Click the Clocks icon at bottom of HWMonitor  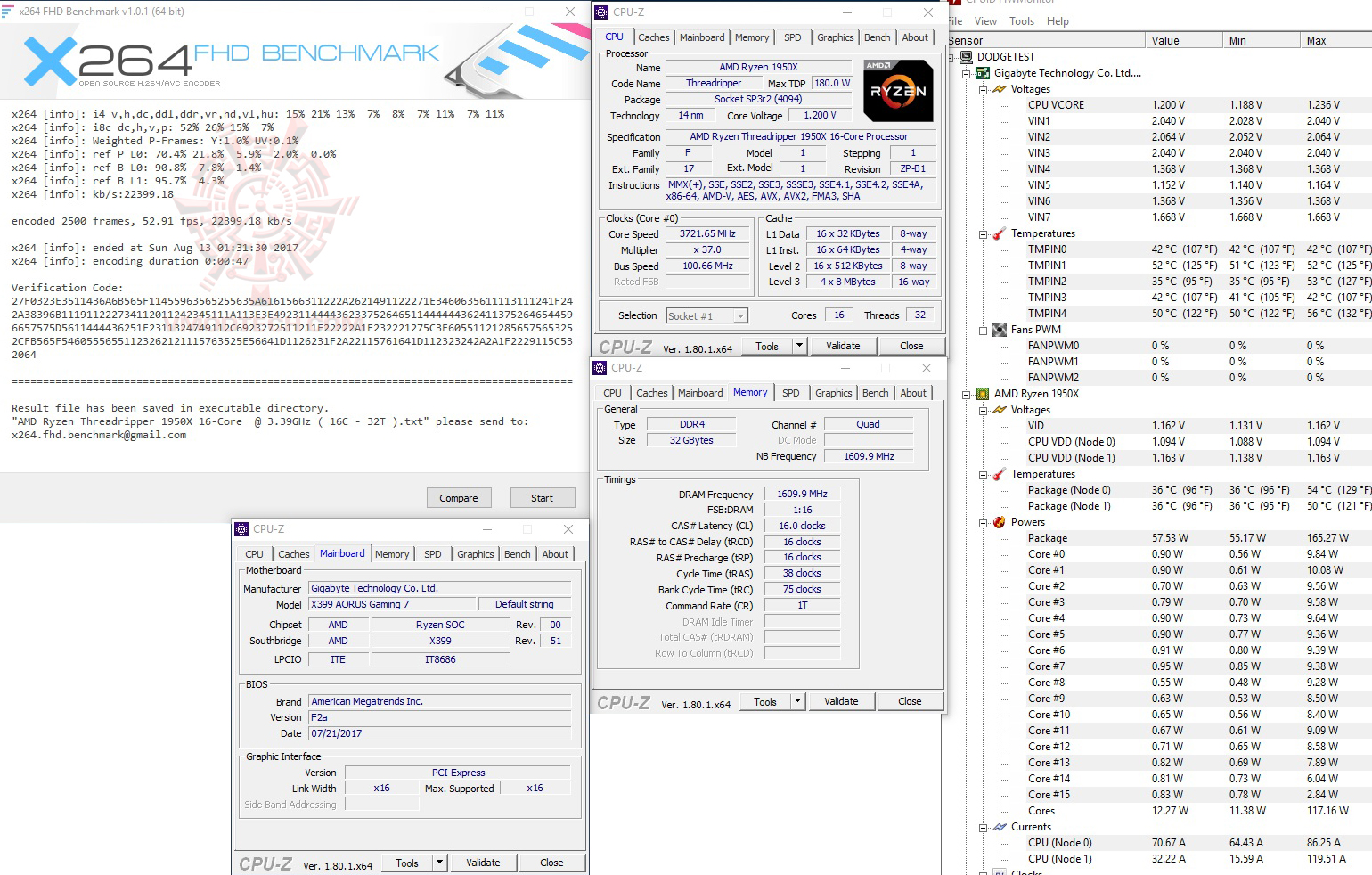tap(998, 871)
